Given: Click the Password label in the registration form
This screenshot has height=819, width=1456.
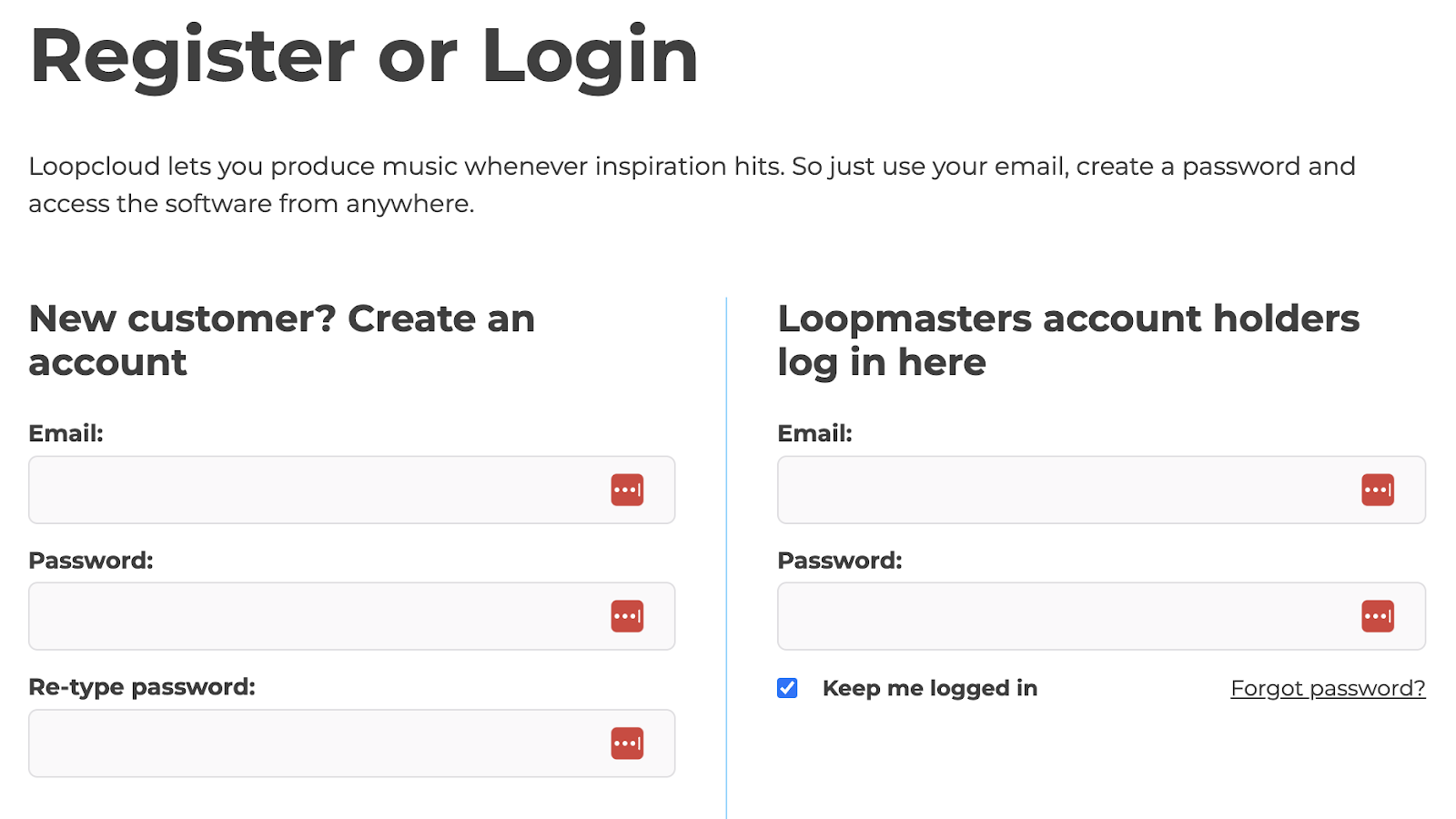Looking at the screenshot, I should click(x=91, y=561).
